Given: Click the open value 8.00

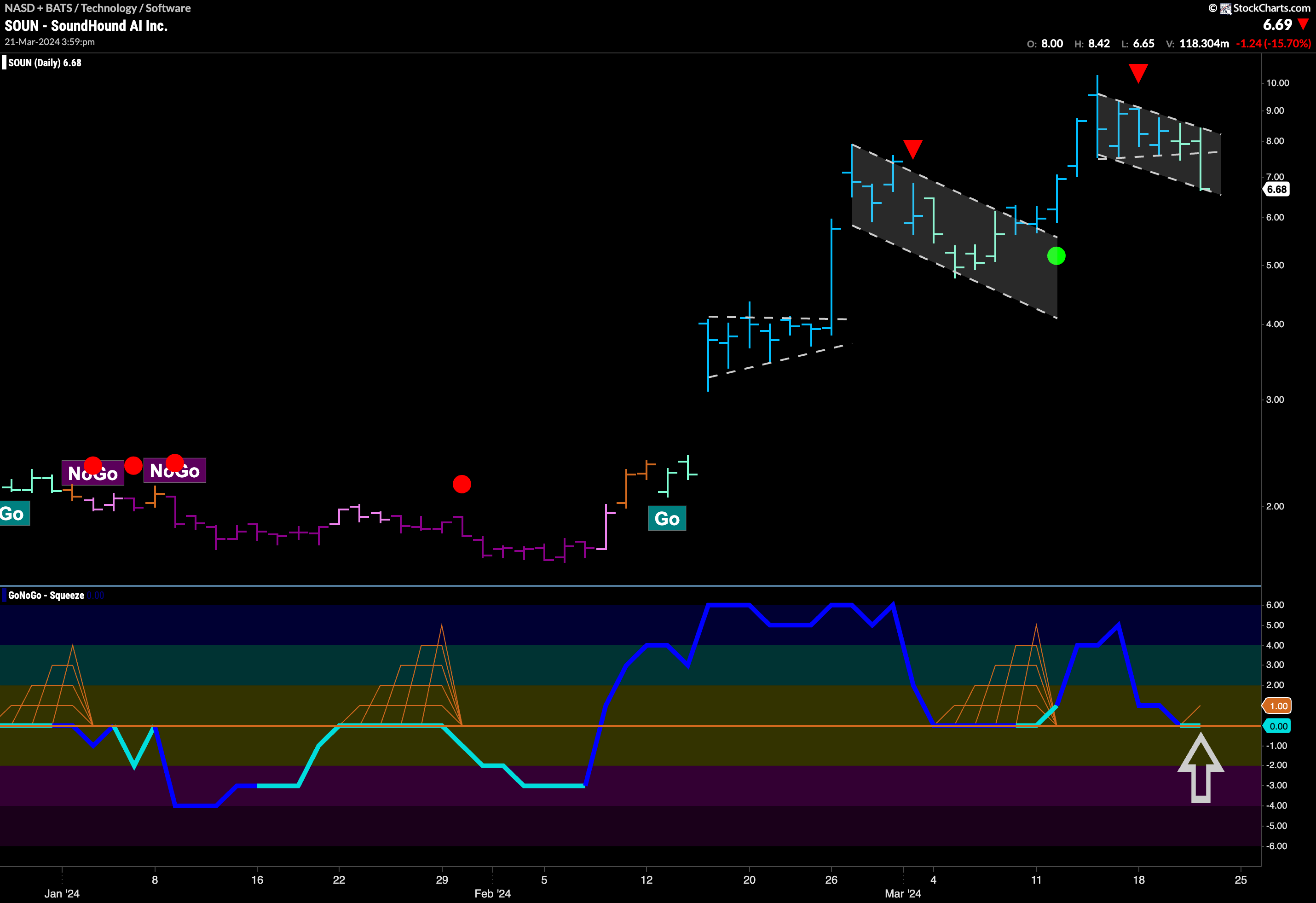Looking at the screenshot, I should (1052, 44).
